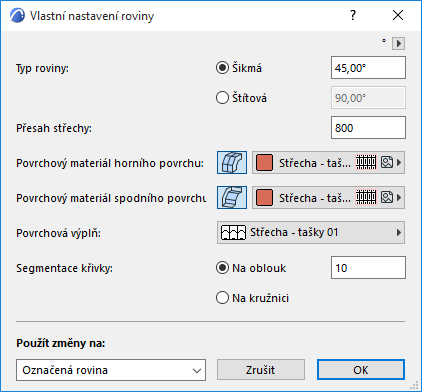Click the Povrchová výplň label

coord(58,233)
